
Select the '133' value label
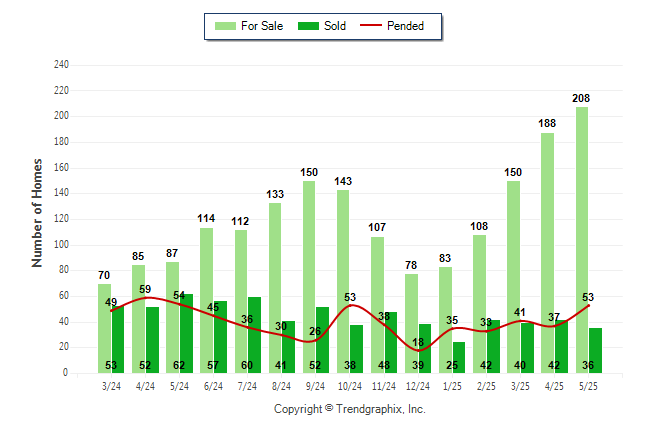coord(275,194)
